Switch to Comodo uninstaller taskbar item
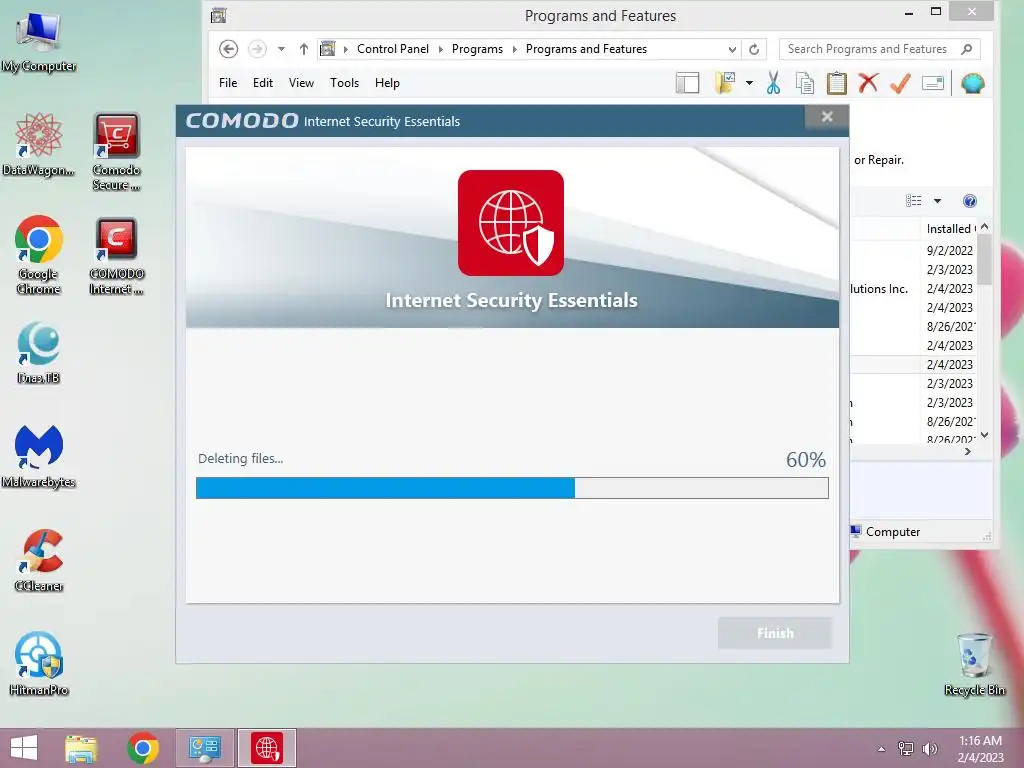 (x=266, y=748)
